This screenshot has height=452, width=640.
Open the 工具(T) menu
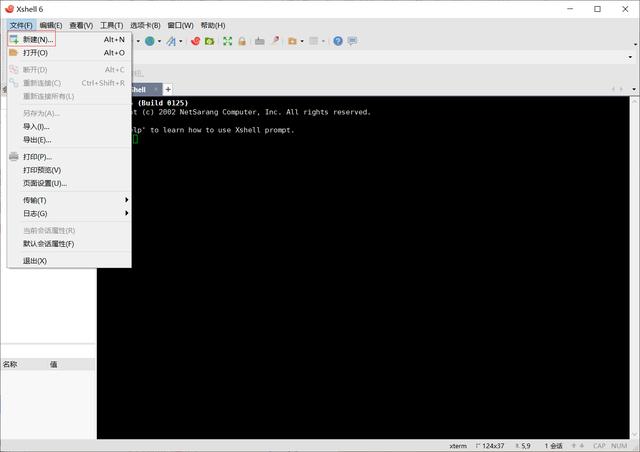coord(111,25)
